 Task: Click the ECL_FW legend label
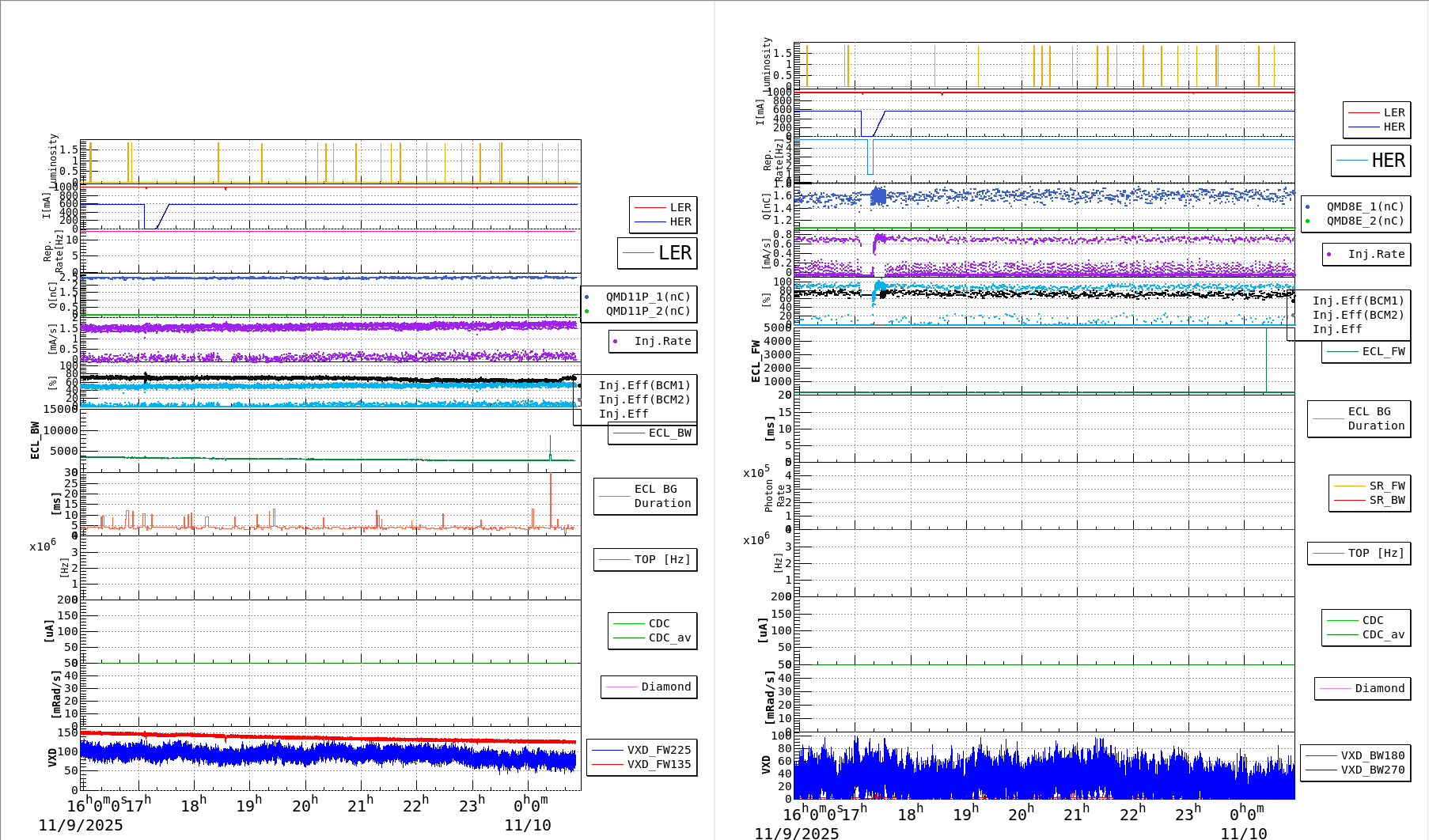[x=1383, y=351]
